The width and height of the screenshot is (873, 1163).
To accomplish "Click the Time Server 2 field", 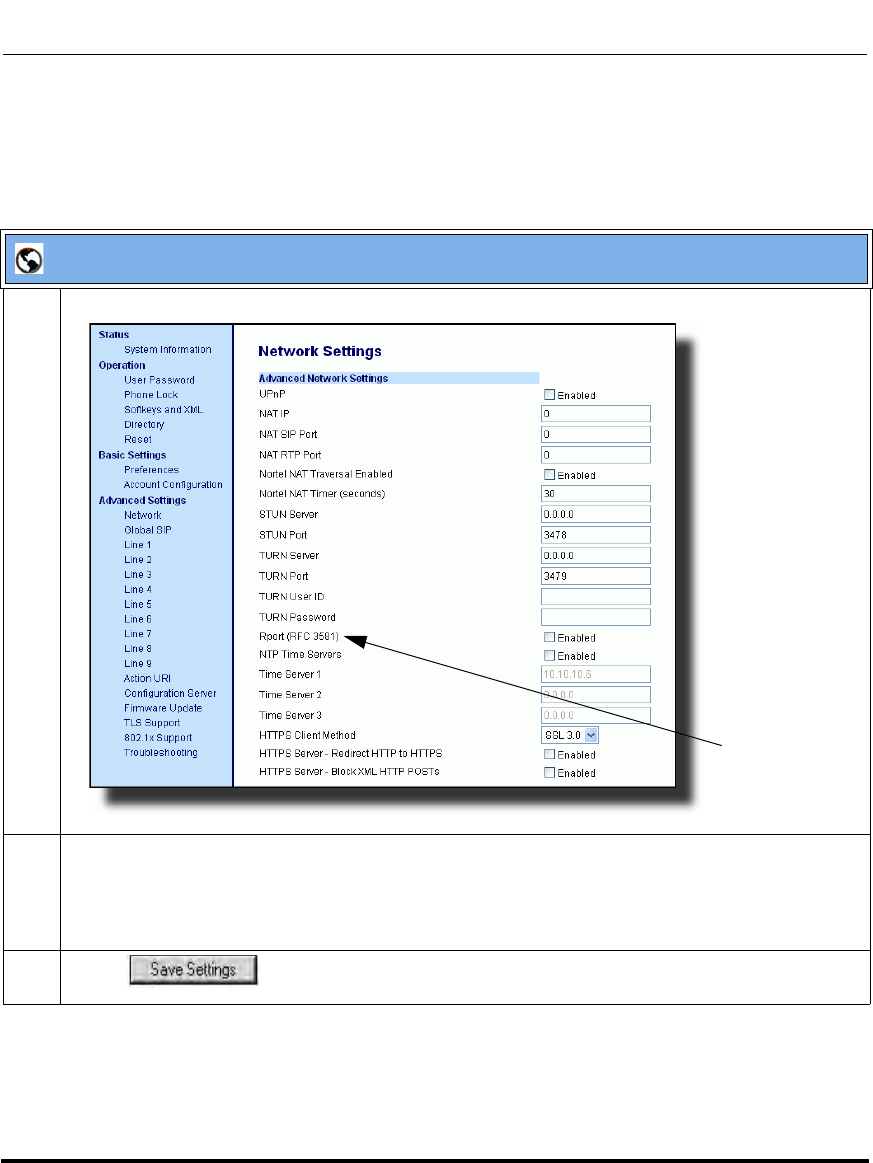I will pyautogui.click(x=596, y=694).
